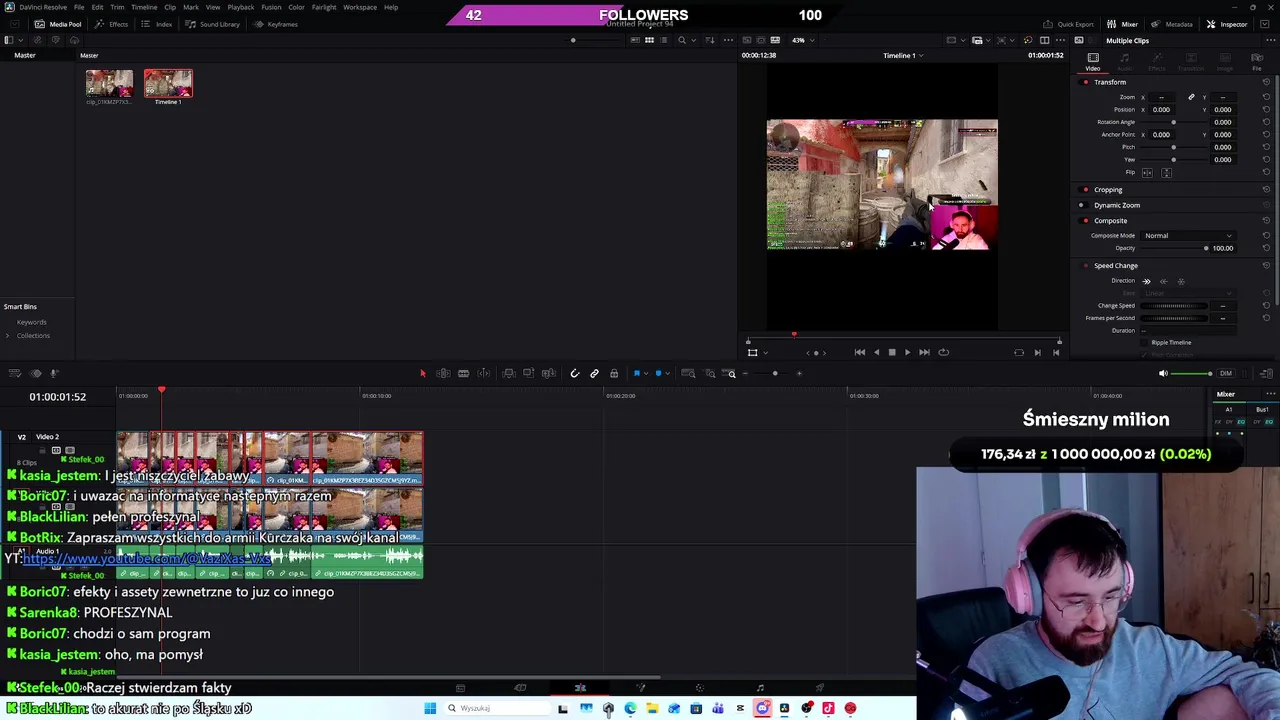
Task: Expand the Dynamic Zoom section
Action: click(1117, 205)
